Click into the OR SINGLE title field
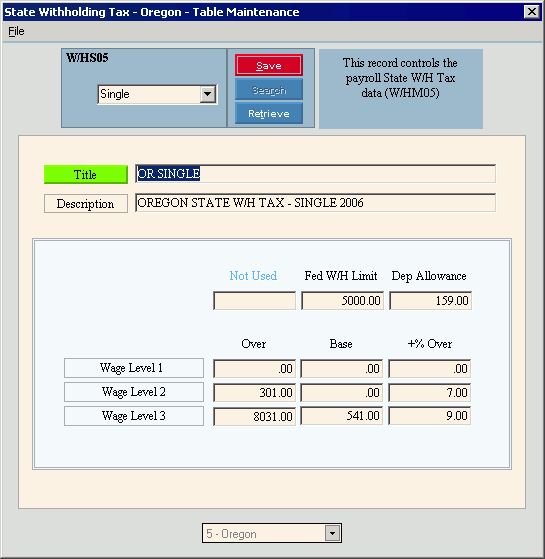The width and height of the screenshot is (545, 559). [315, 174]
